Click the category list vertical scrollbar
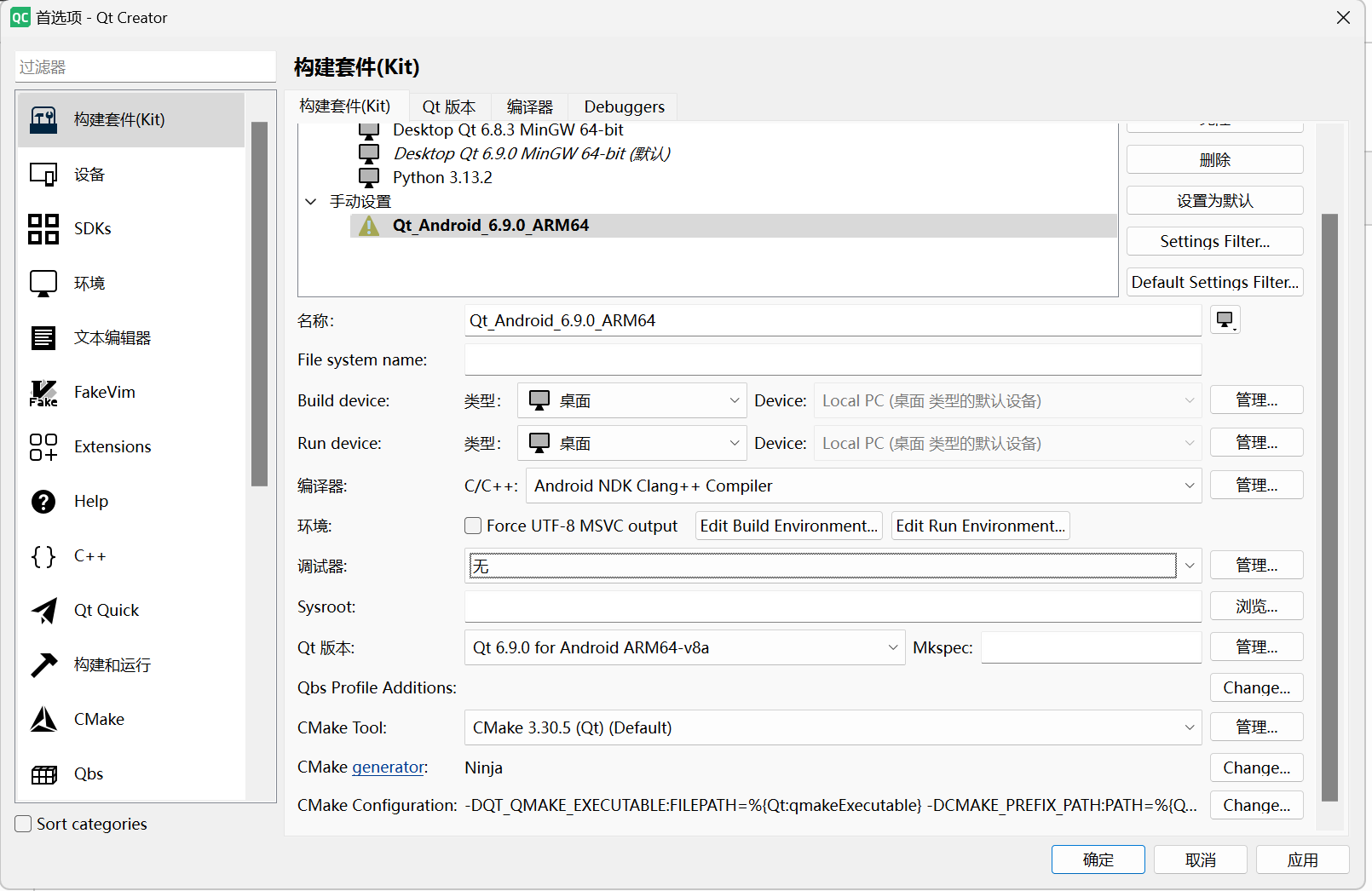1372x891 pixels. coord(260,304)
